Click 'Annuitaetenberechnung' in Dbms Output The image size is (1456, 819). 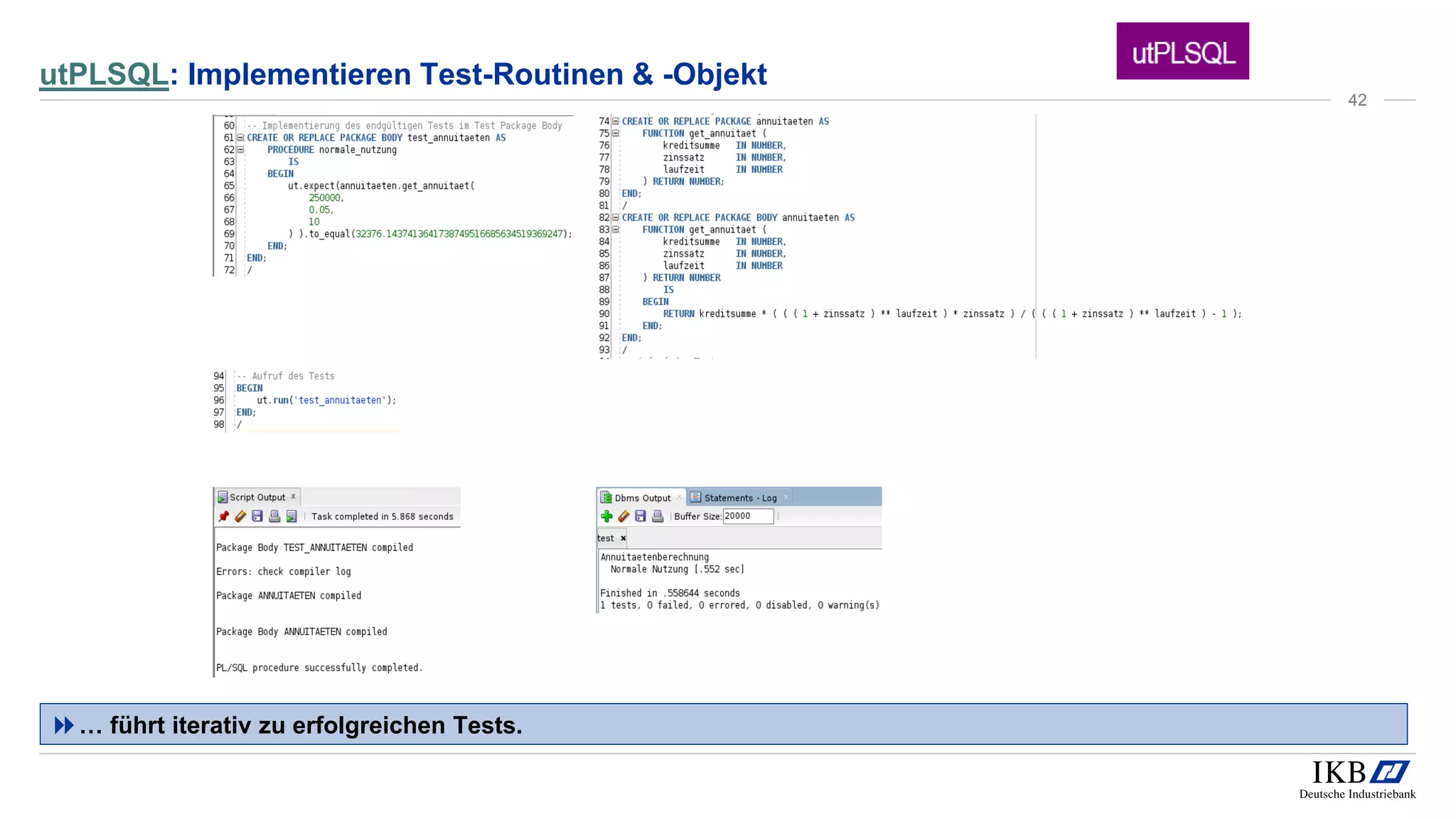click(655, 557)
